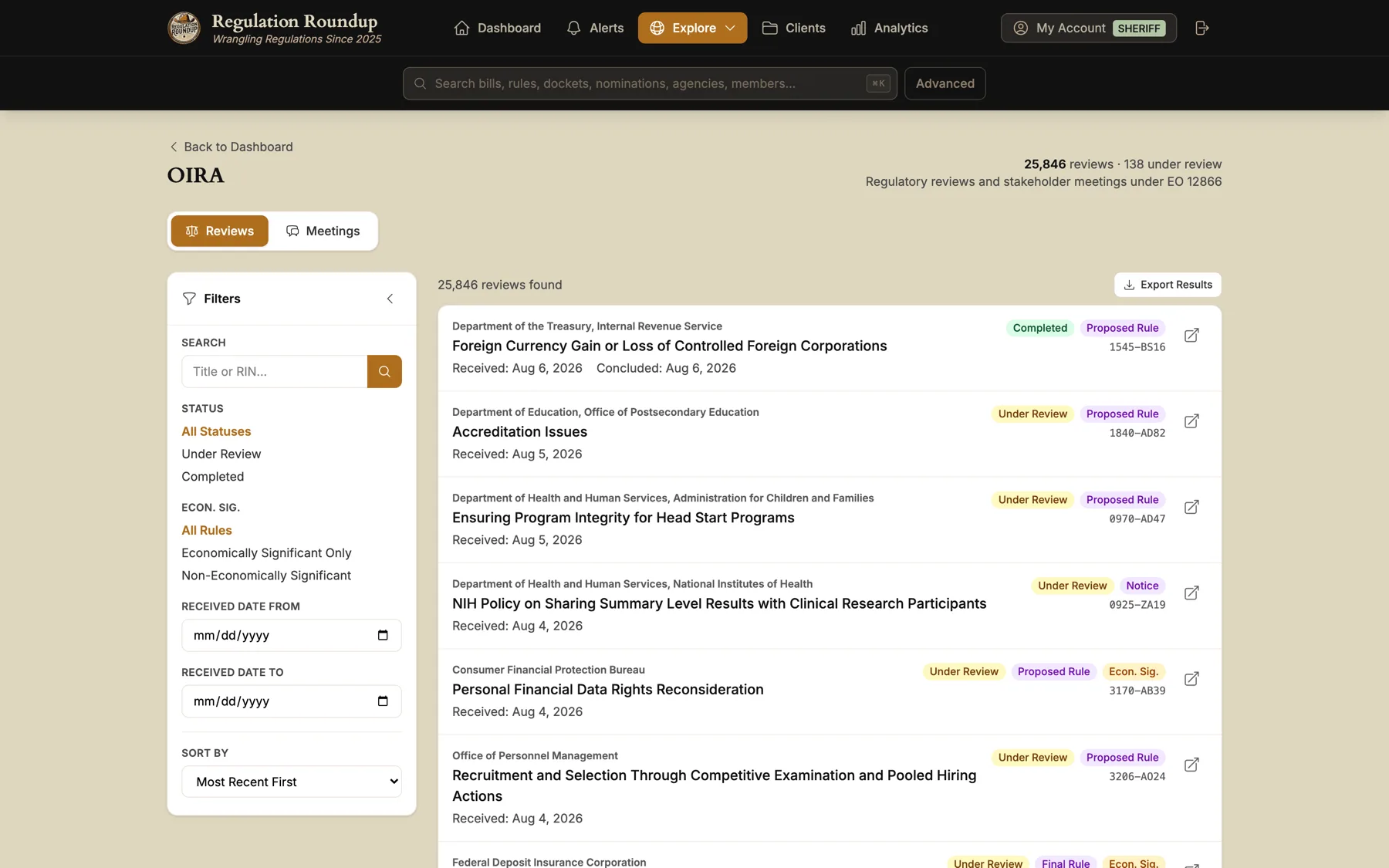Click RIN 1545-BS16
1389x868 pixels.
coord(1137,347)
